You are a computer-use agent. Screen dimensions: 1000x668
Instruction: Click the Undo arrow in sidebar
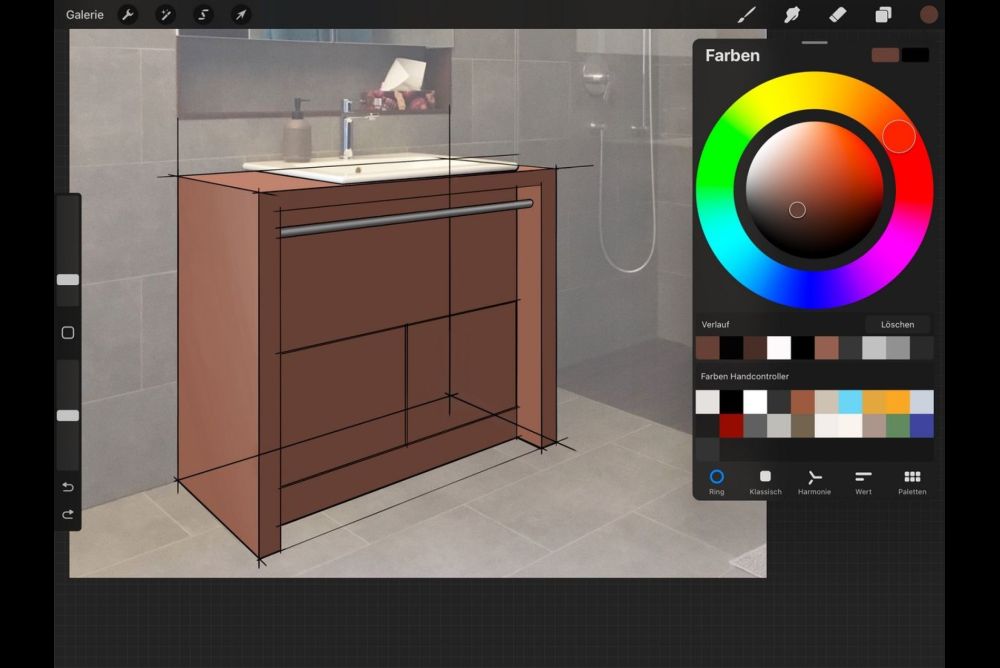[x=68, y=487]
